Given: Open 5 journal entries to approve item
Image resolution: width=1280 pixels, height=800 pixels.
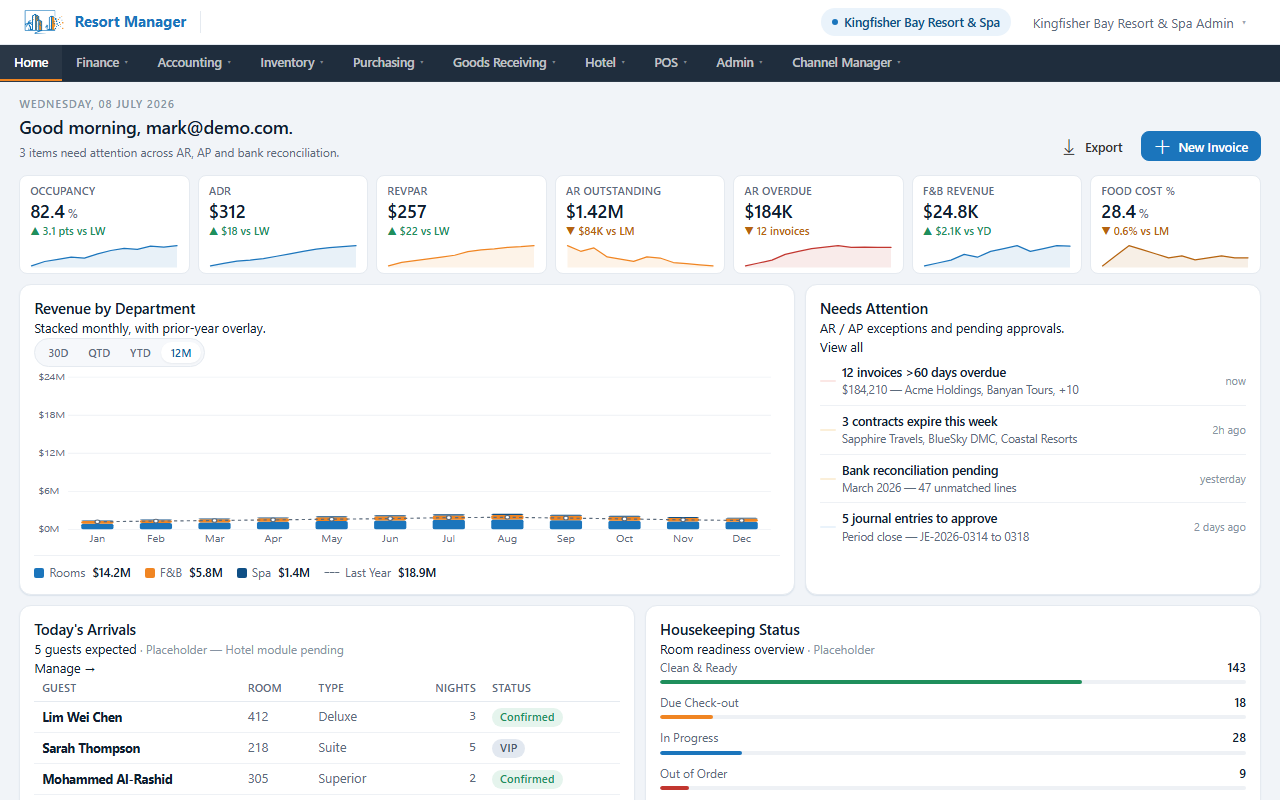Looking at the screenshot, I should [1033, 527].
